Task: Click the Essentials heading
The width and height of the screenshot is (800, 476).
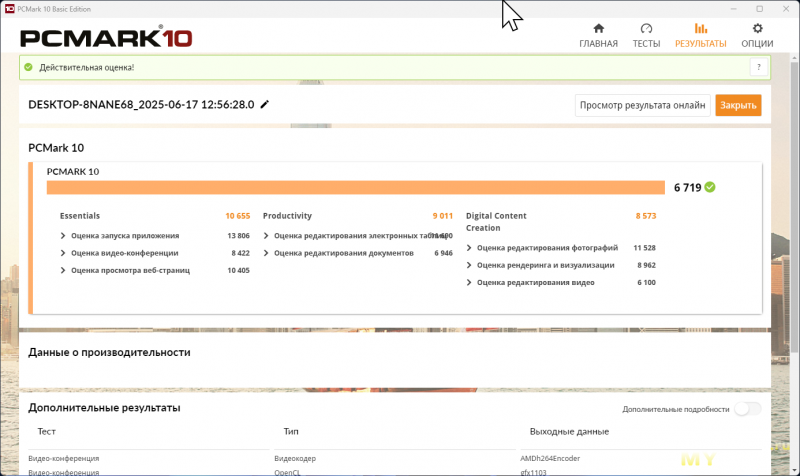Action: point(80,216)
